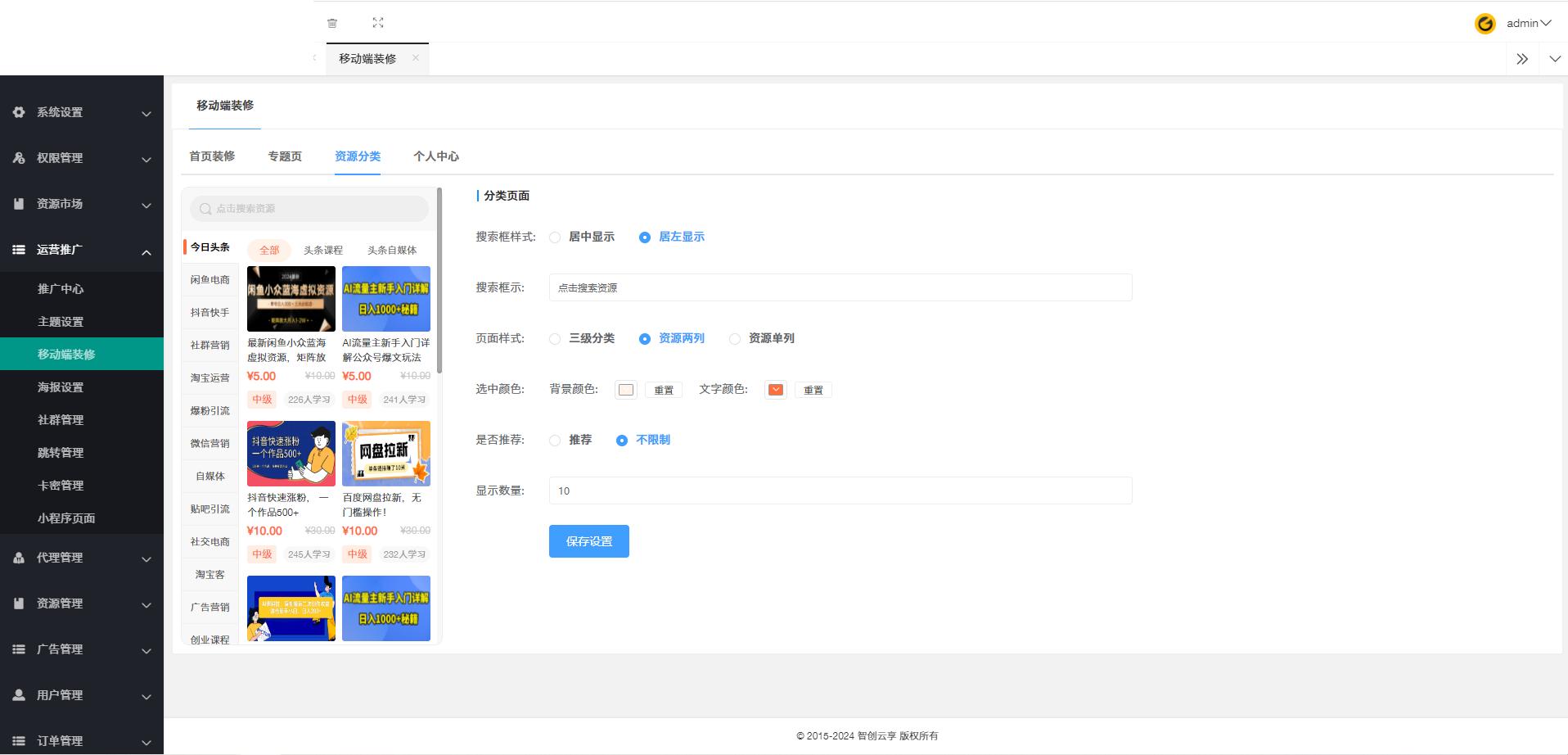The height and width of the screenshot is (755, 1568).
Task: Open the tab options dropdown arrow
Action: 1554,59
